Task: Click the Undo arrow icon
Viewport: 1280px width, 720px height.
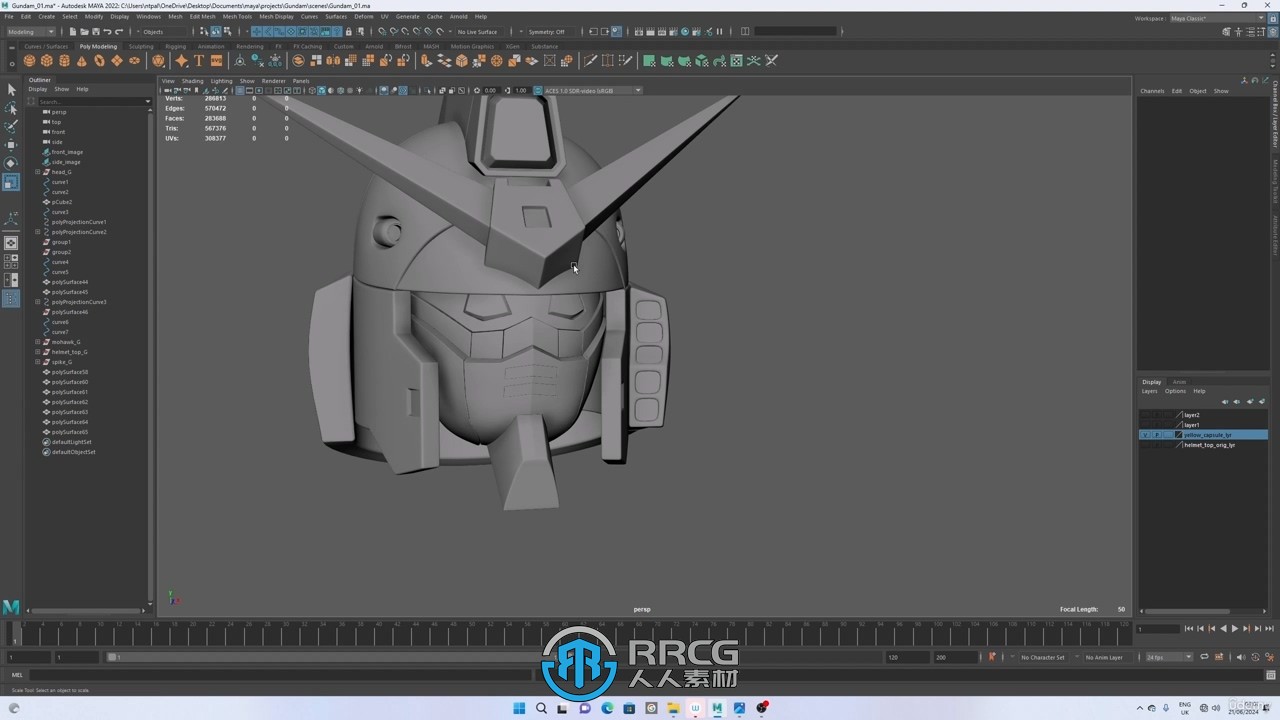Action: pos(107,32)
